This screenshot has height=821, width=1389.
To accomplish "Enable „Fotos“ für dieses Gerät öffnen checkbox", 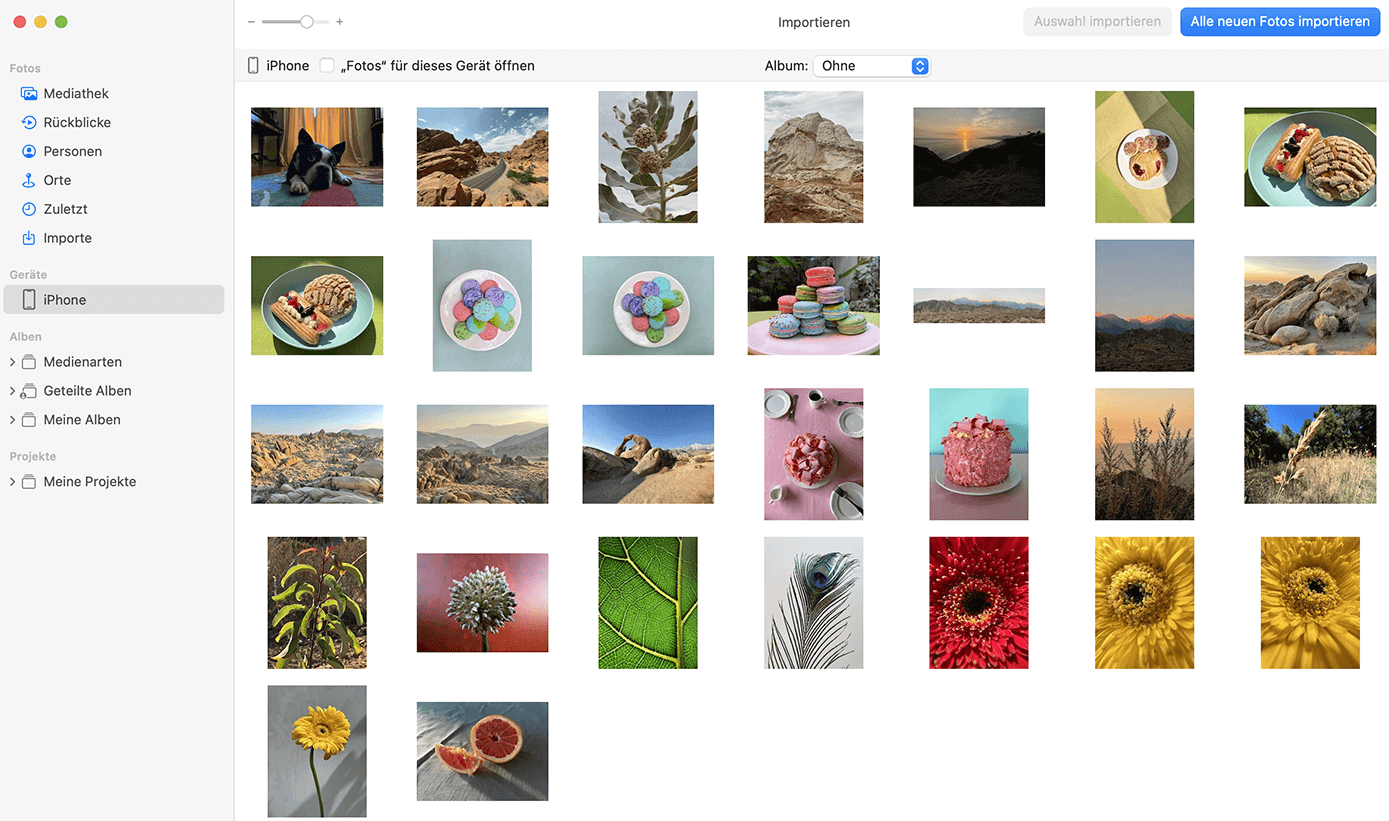I will coord(327,66).
